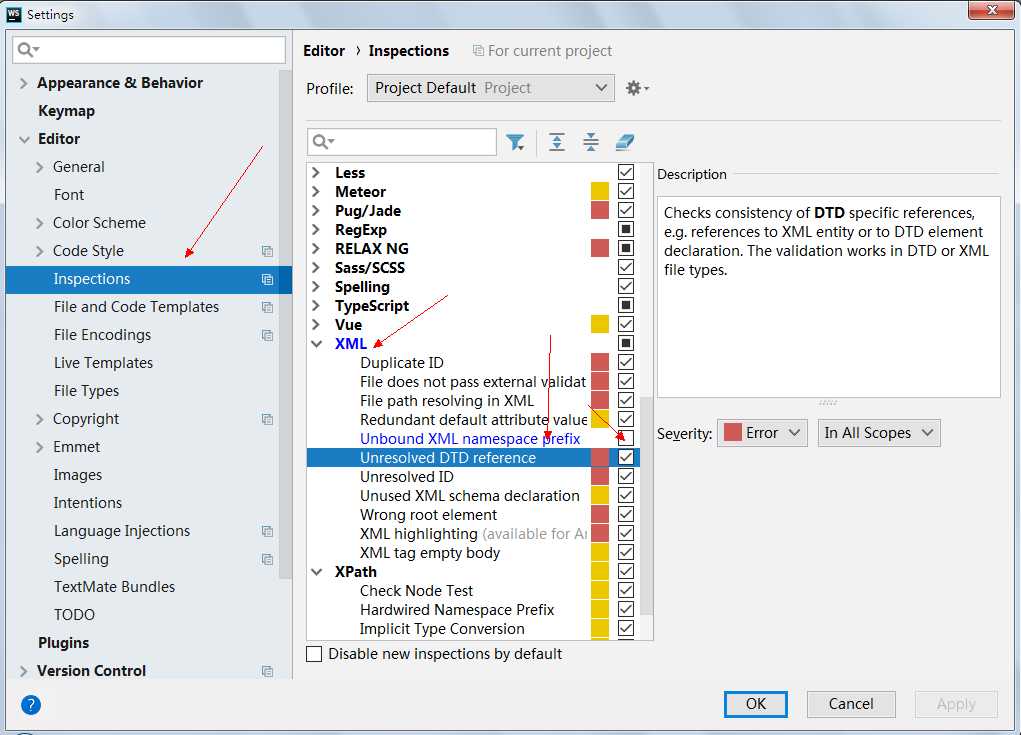1021x735 pixels.
Task: Click the Apply button
Action: (x=955, y=704)
